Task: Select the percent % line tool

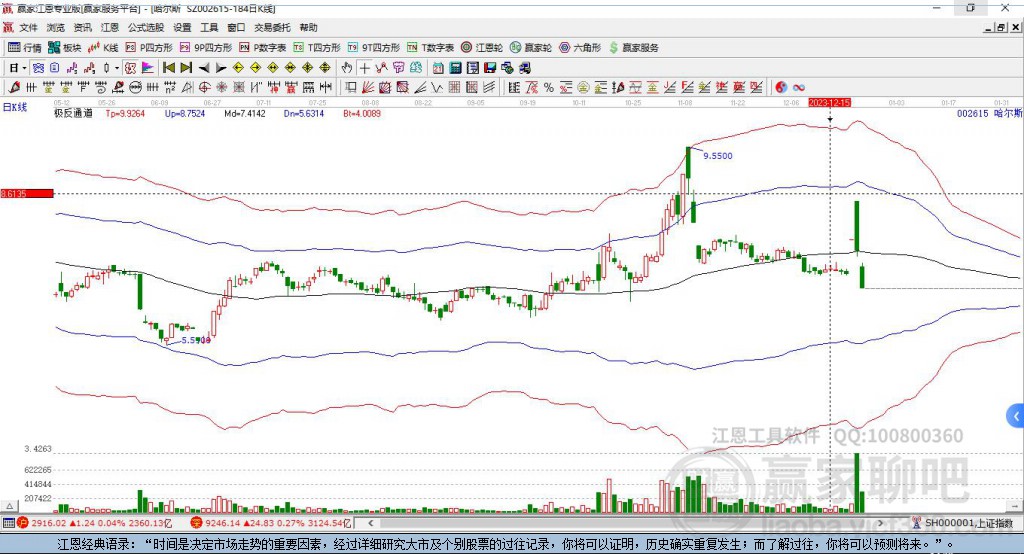Action: [x=549, y=88]
